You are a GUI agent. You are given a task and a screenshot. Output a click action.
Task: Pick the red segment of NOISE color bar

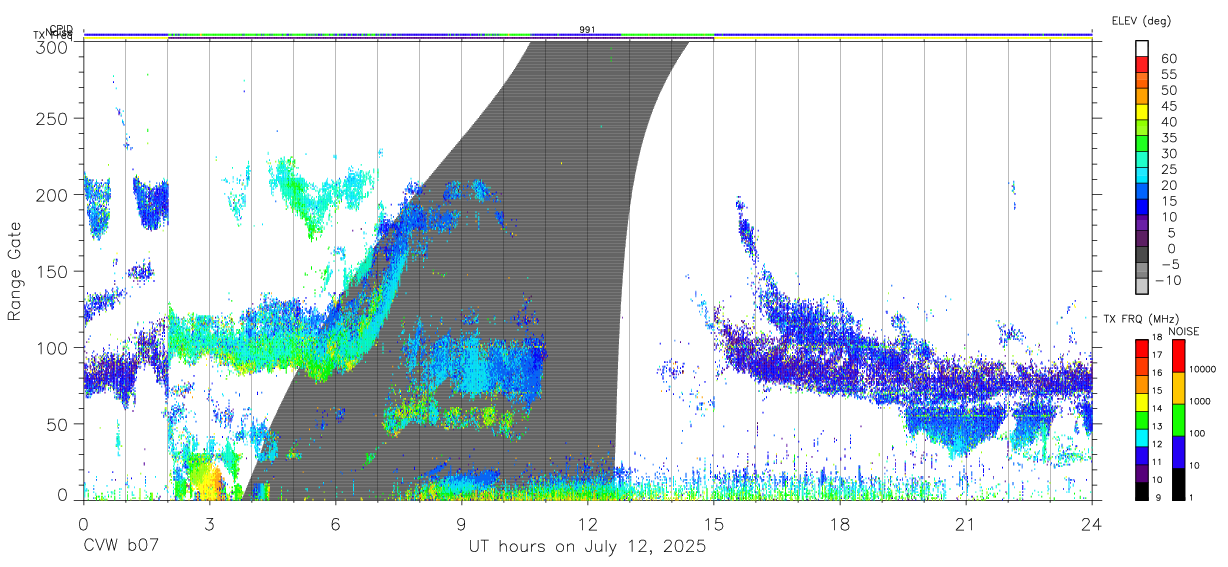[1178, 356]
